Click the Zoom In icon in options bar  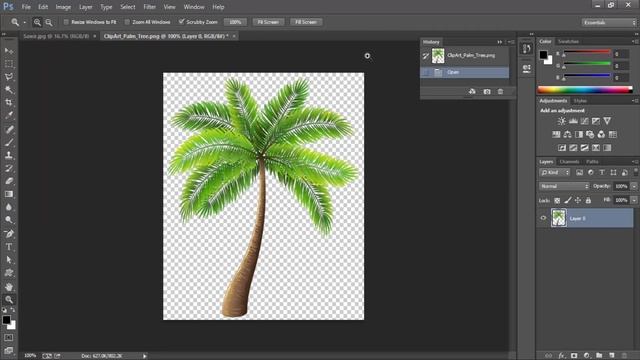pyautogui.click(x=37, y=22)
